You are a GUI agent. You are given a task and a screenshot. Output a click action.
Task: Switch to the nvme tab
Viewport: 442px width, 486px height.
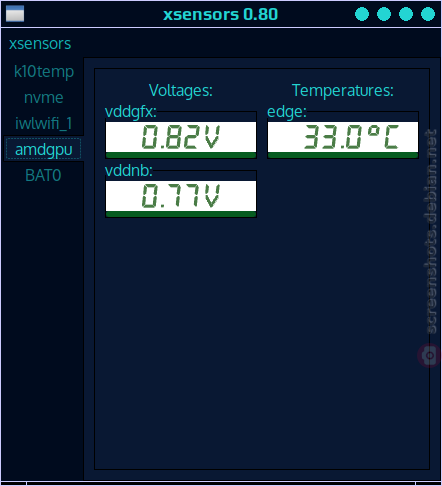pyautogui.click(x=44, y=98)
